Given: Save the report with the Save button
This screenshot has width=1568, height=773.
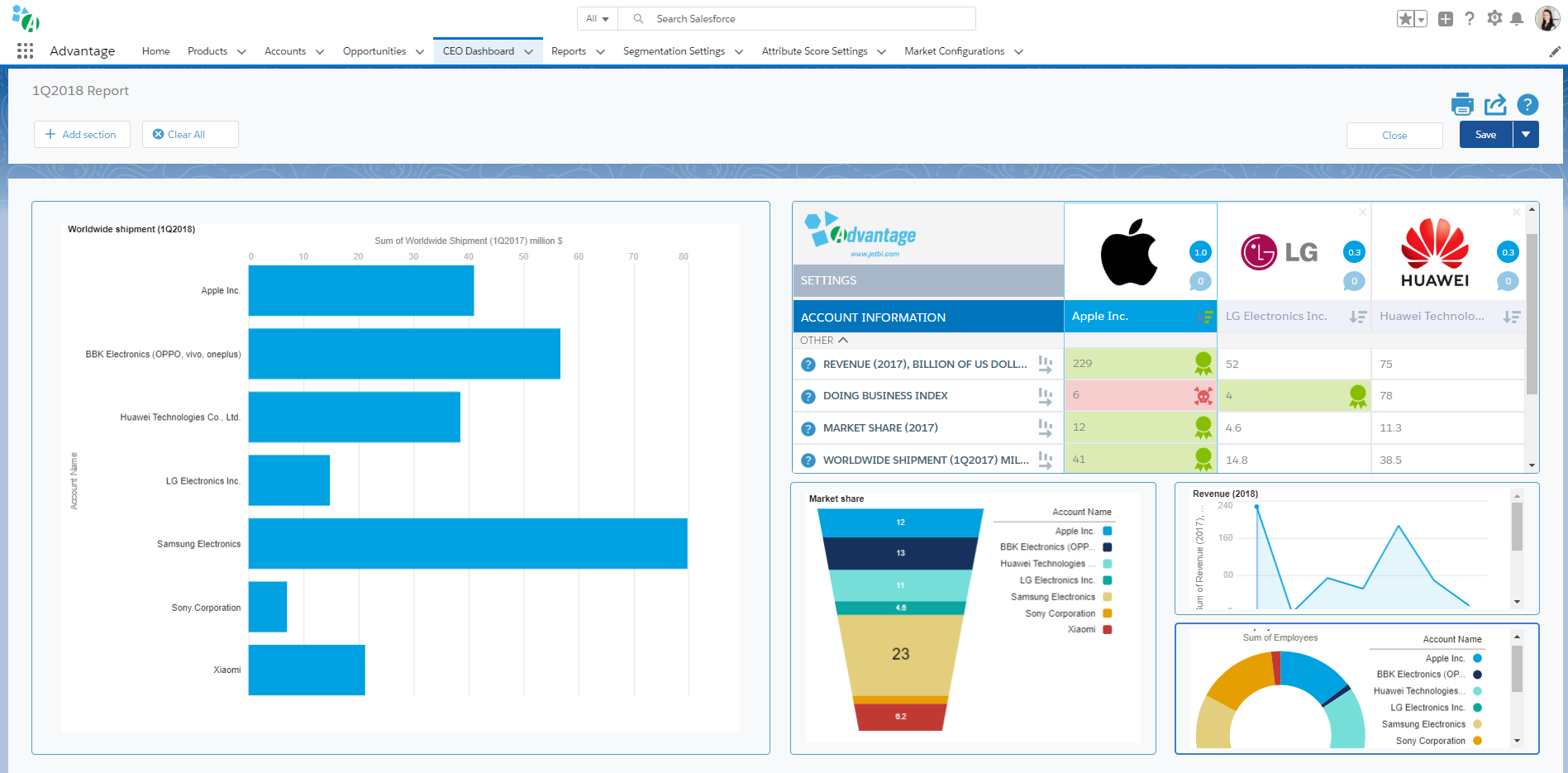Looking at the screenshot, I should 1486,135.
